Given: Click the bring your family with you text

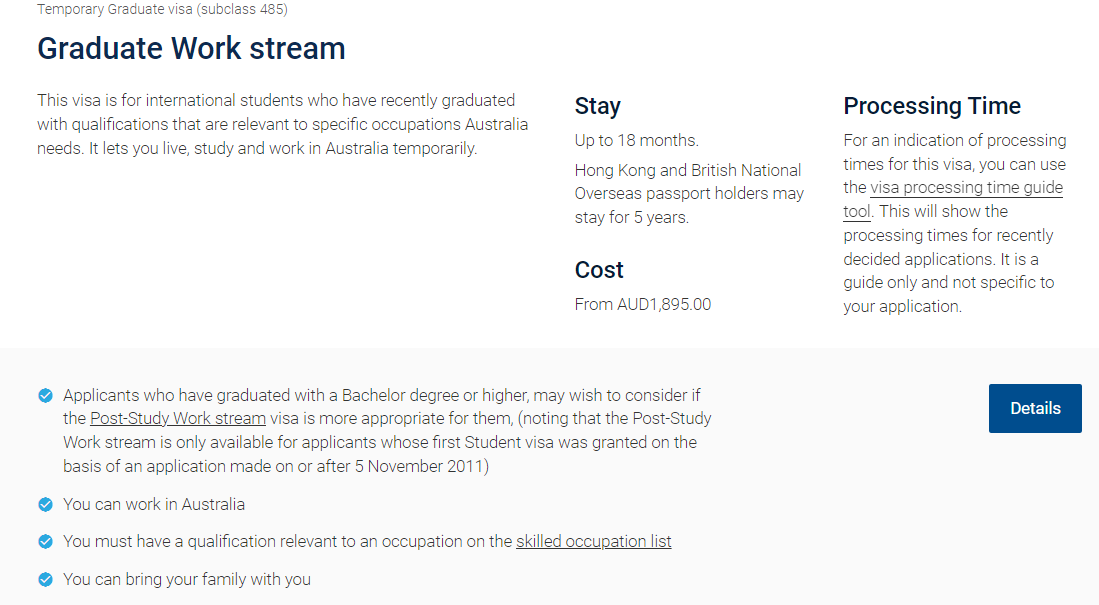Looking at the screenshot, I should (x=187, y=580).
